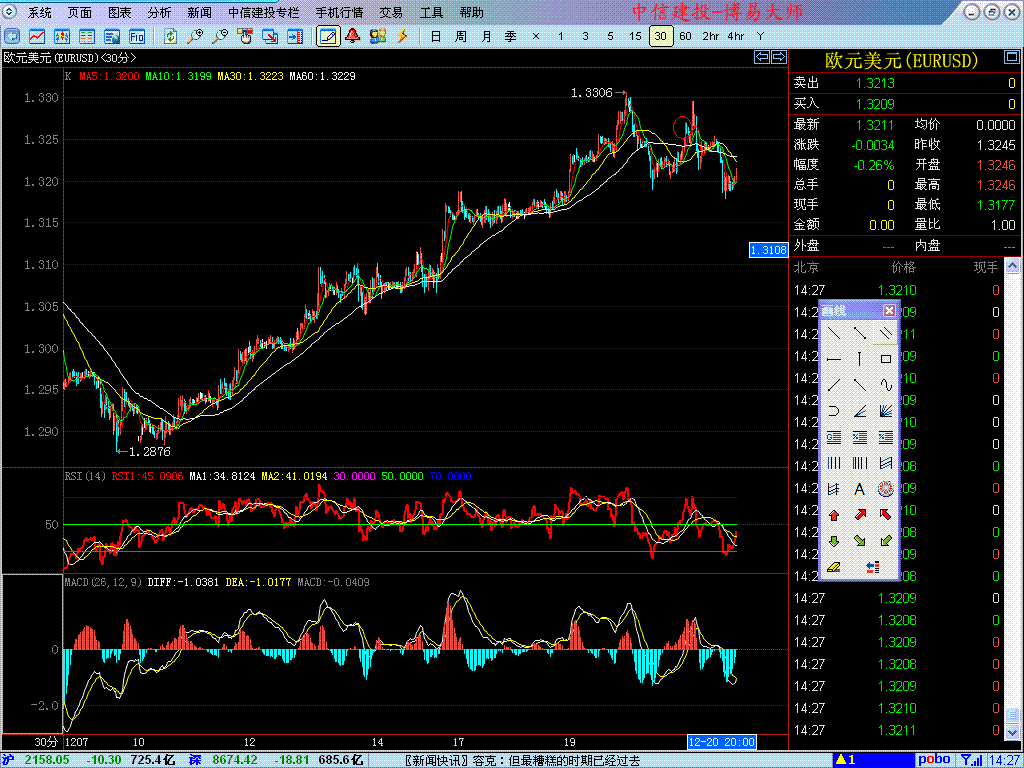Click the 12-20 20:00 time marker
The width and height of the screenshot is (1024, 768).
coord(721,742)
